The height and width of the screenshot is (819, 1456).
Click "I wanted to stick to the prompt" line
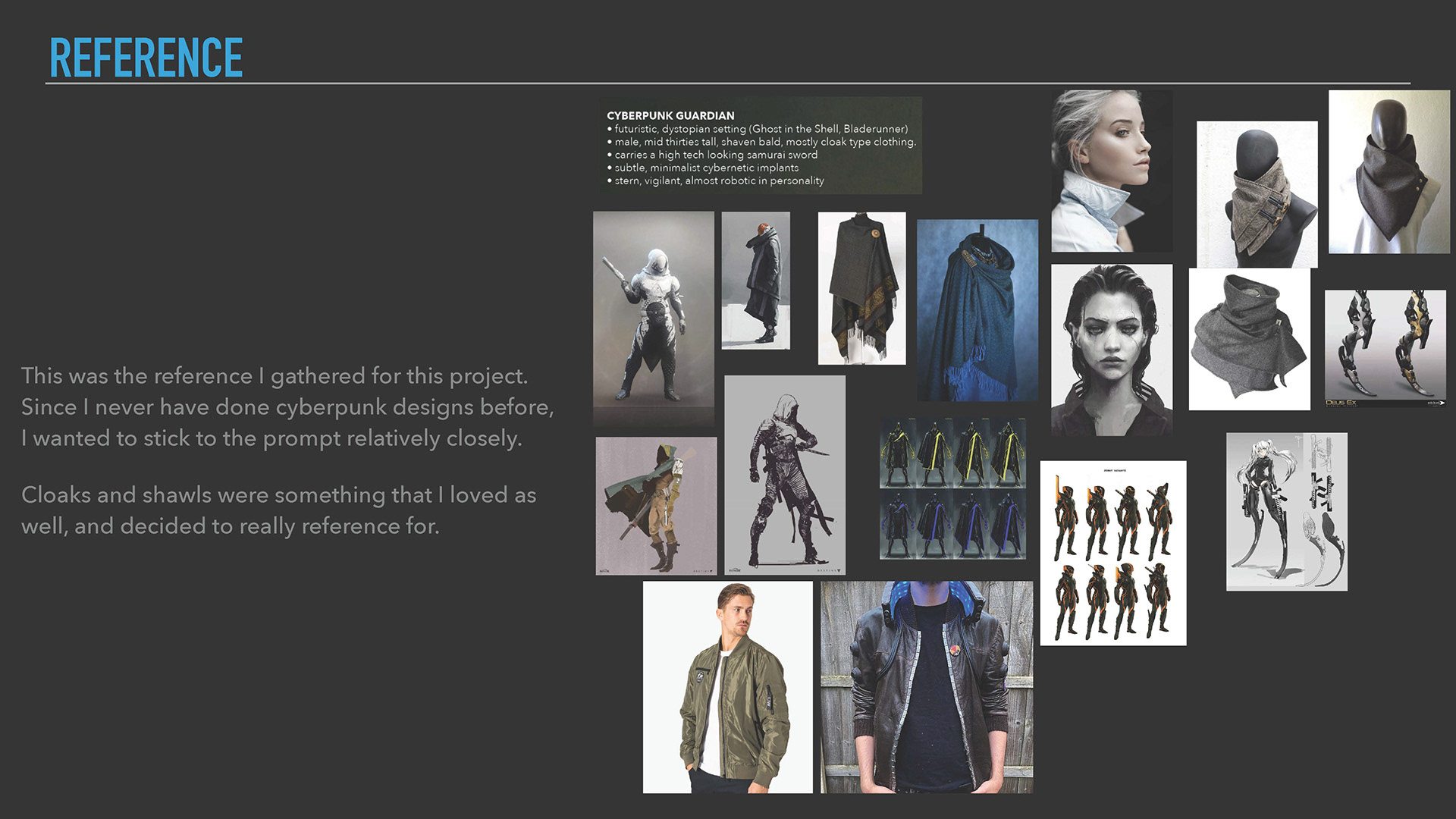click(x=271, y=438)
